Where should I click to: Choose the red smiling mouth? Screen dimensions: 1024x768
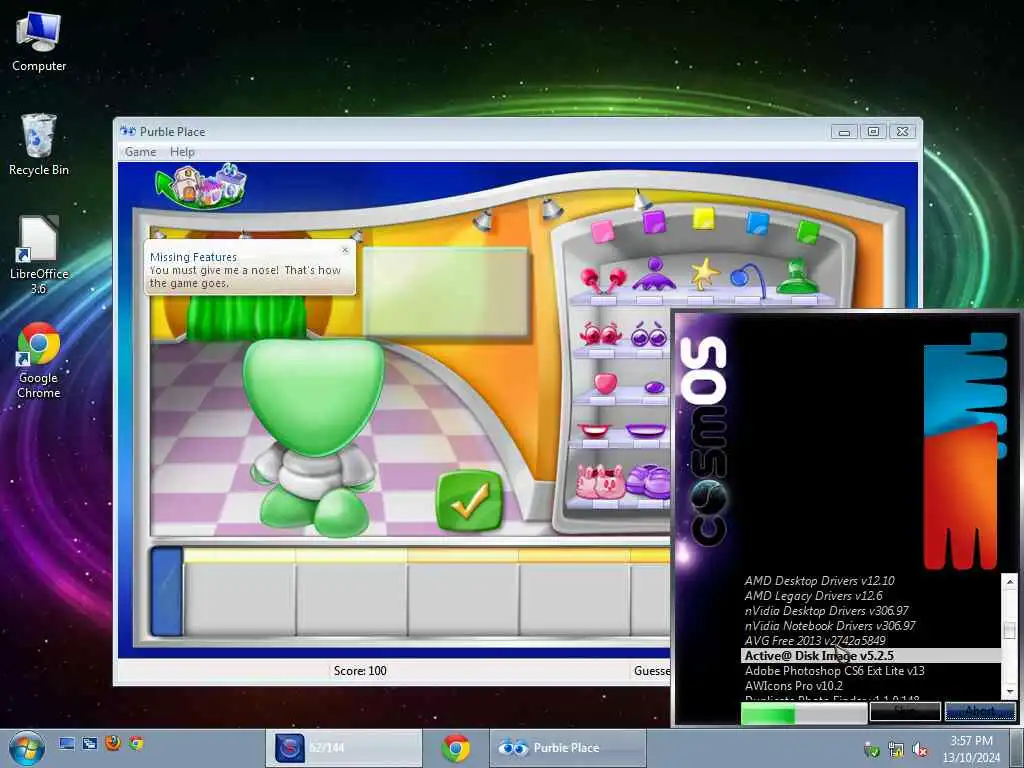595,430
